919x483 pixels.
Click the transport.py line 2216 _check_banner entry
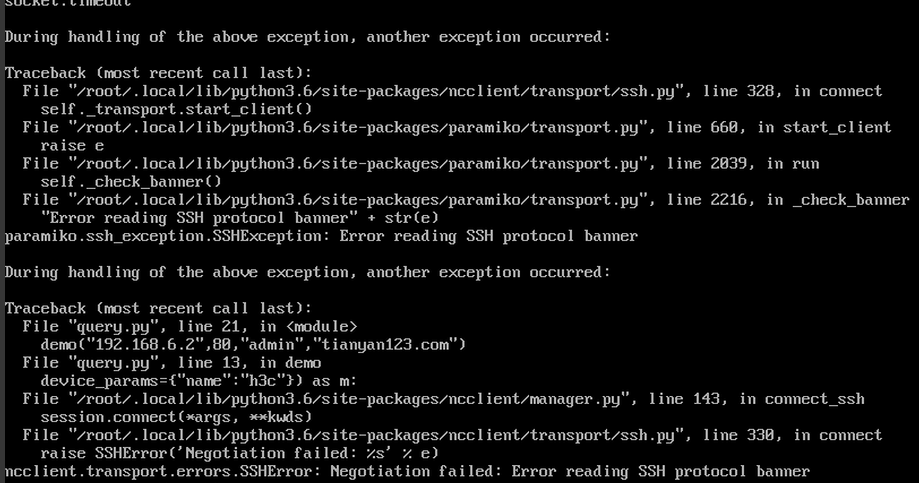(465, 199)
